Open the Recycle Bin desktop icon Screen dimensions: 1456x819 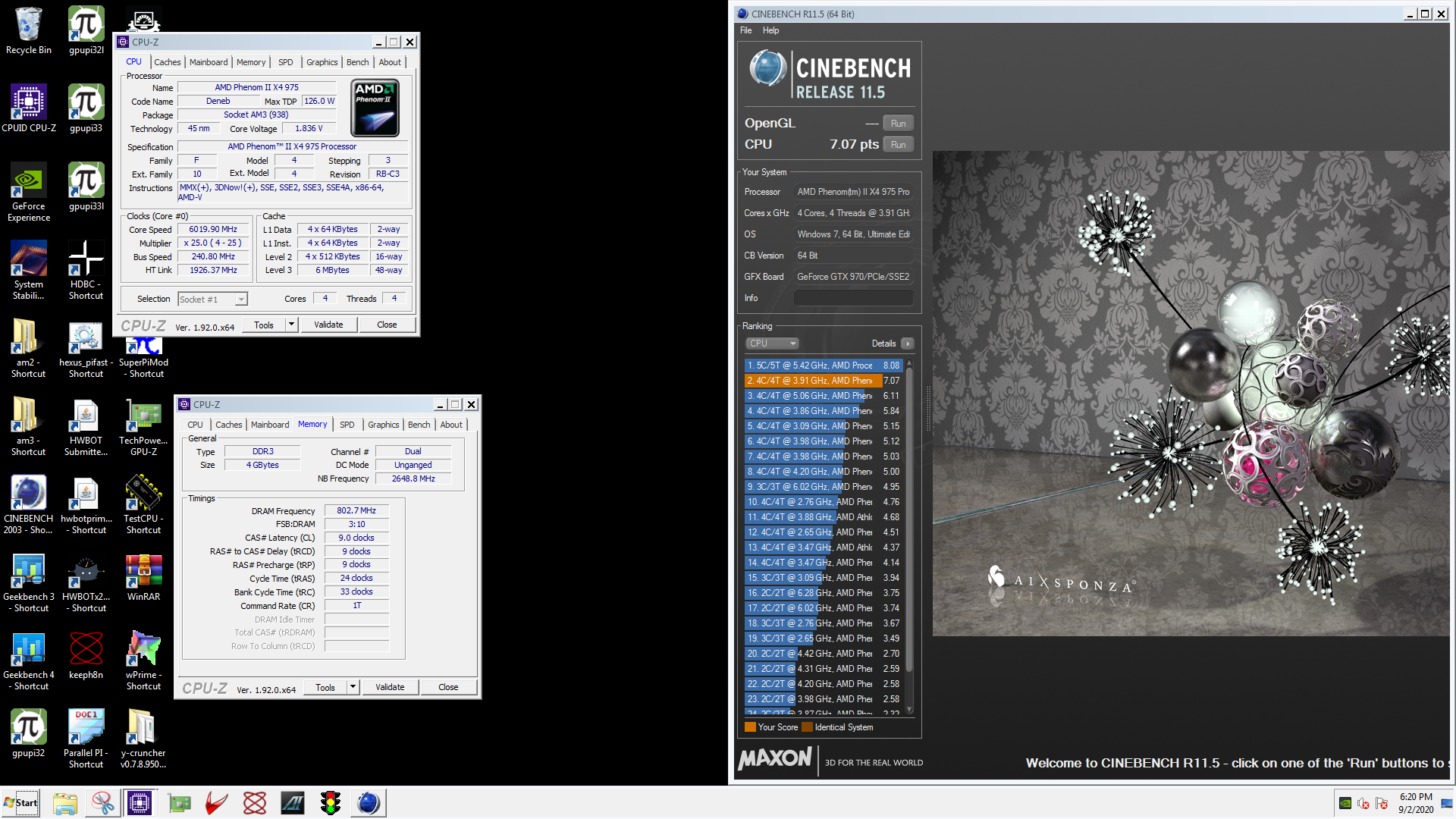click(x=28, y=30)
